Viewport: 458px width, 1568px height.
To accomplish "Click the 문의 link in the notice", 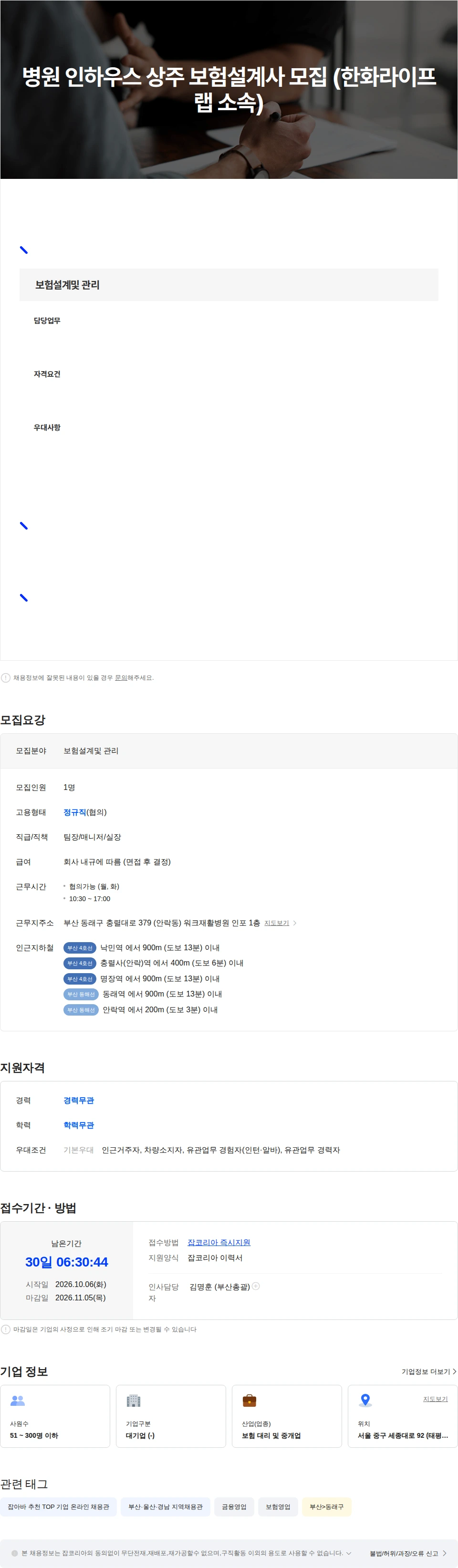I will coord(121,677).
